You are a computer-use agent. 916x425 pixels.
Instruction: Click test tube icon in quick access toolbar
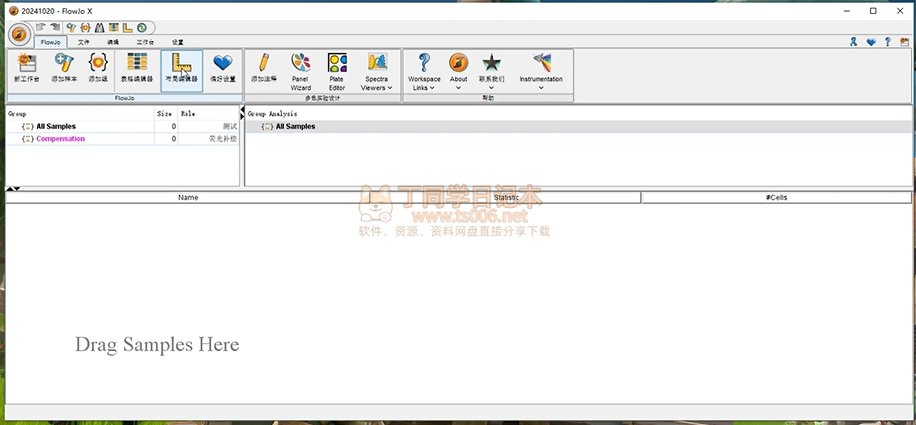[71, 27]
